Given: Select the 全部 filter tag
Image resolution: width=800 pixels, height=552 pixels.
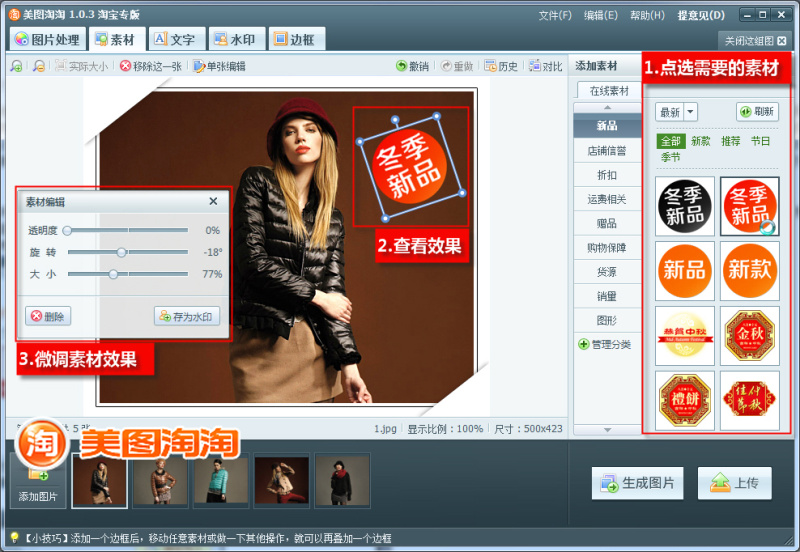Looking at the screenshot, I should click(x=670, y=141).
